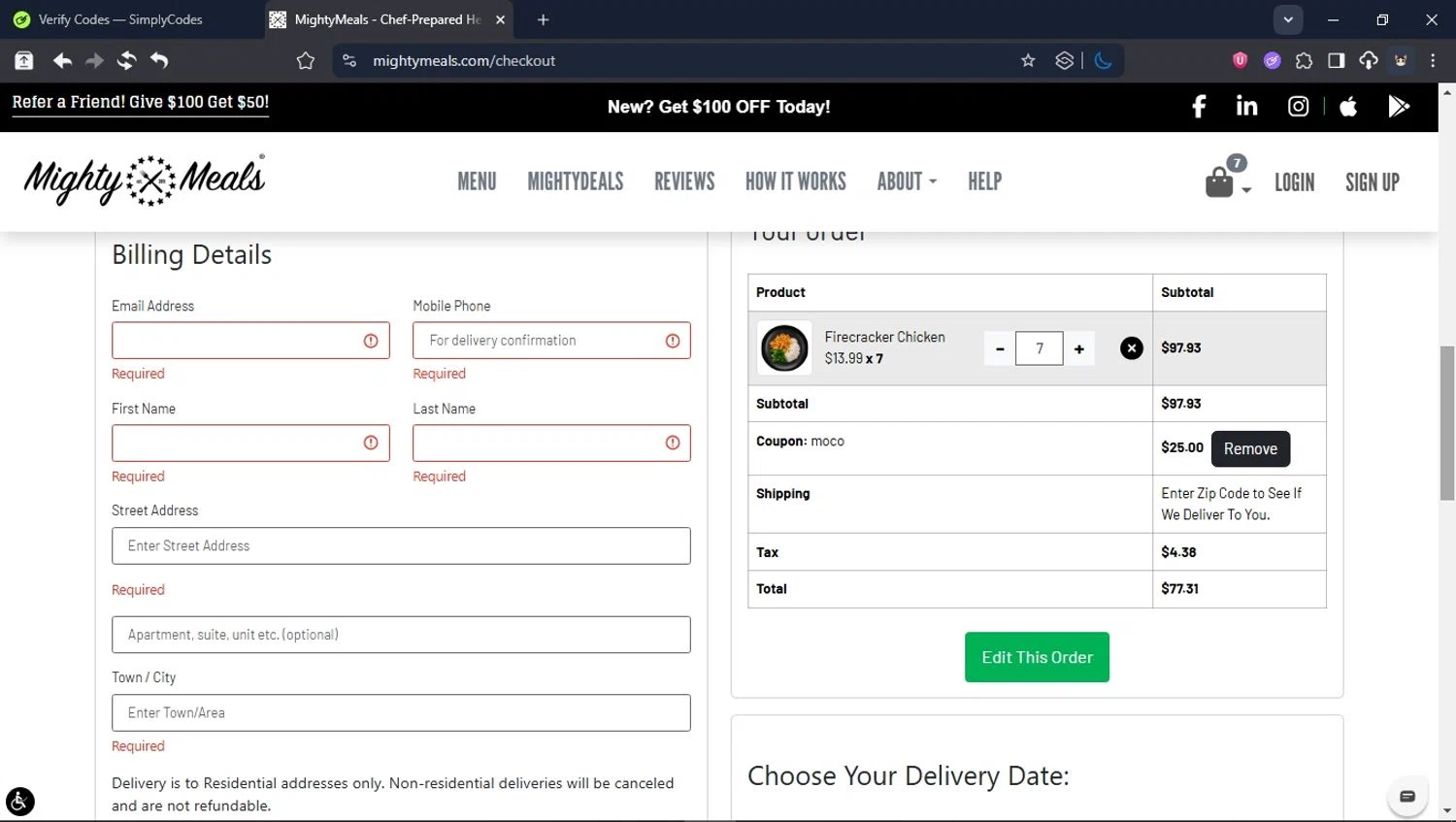Viewport: 1456px width, 822px height.
Task: Bookmark this page with the star icon
Action: [1028, 60]
